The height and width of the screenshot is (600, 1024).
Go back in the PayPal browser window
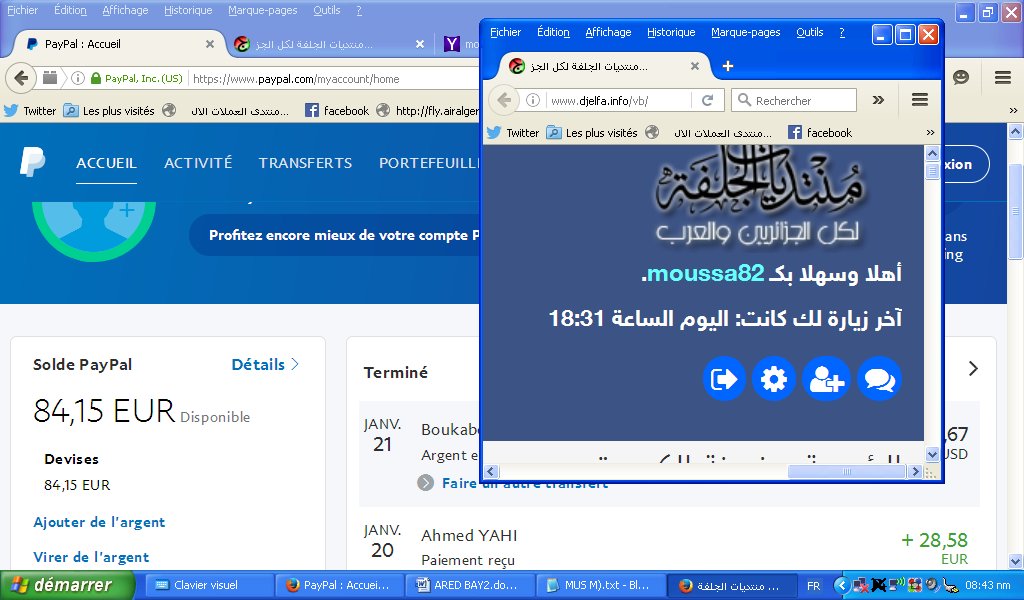click(21, 78)
